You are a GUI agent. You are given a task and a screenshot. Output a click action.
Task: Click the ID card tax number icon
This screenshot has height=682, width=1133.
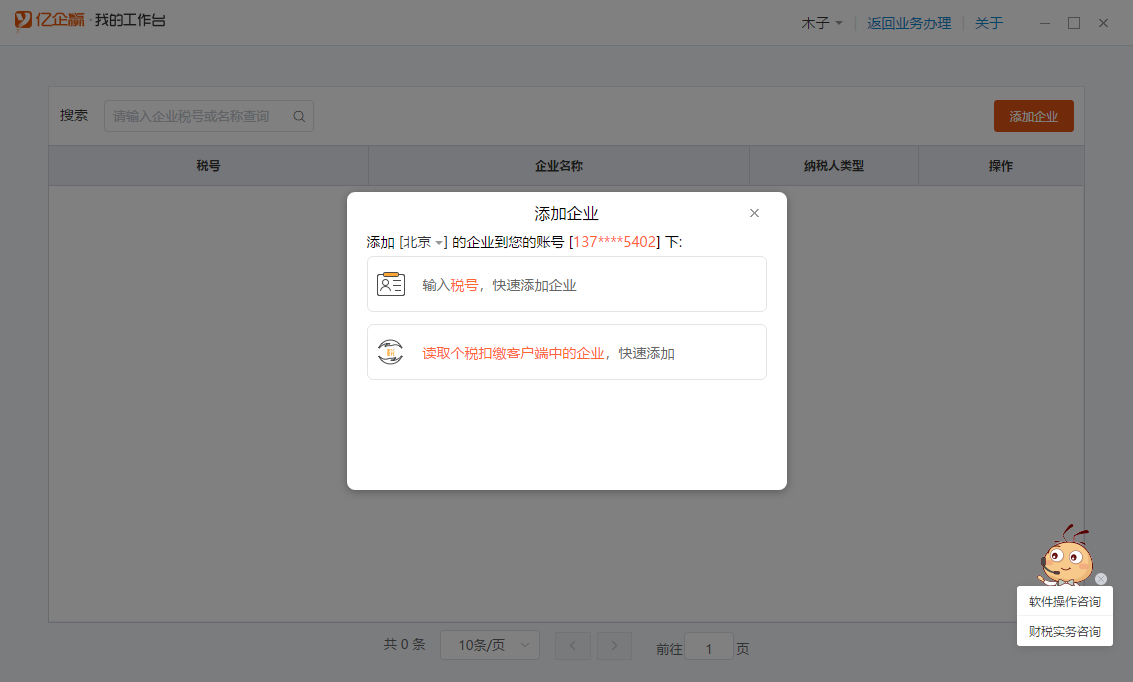point(390,284)
